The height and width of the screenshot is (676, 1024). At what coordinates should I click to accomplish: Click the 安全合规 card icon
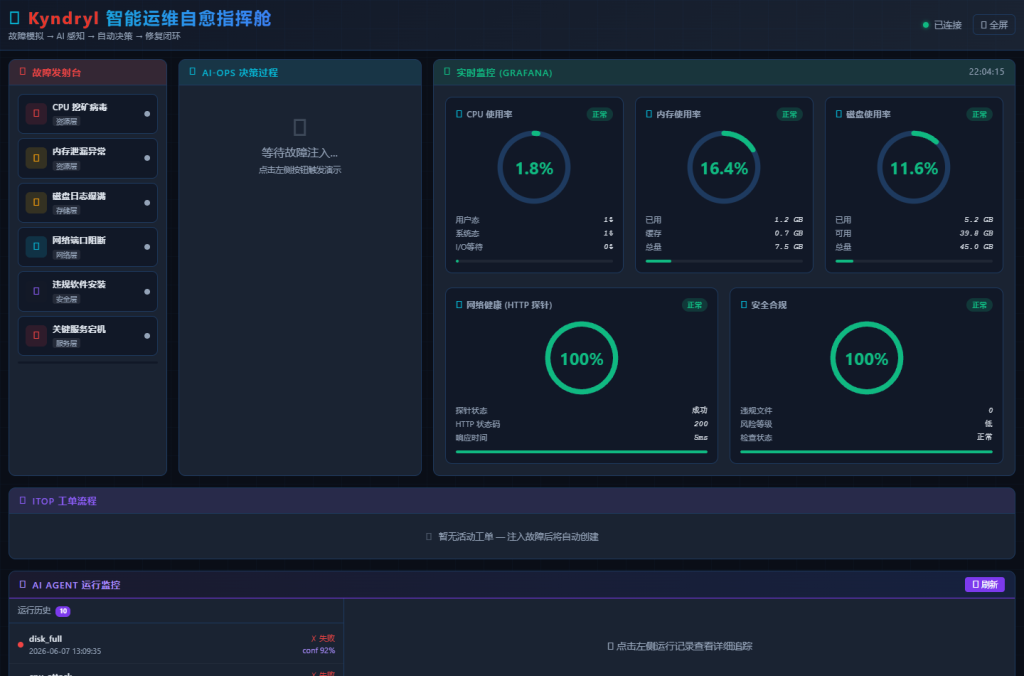click(744, 305)
